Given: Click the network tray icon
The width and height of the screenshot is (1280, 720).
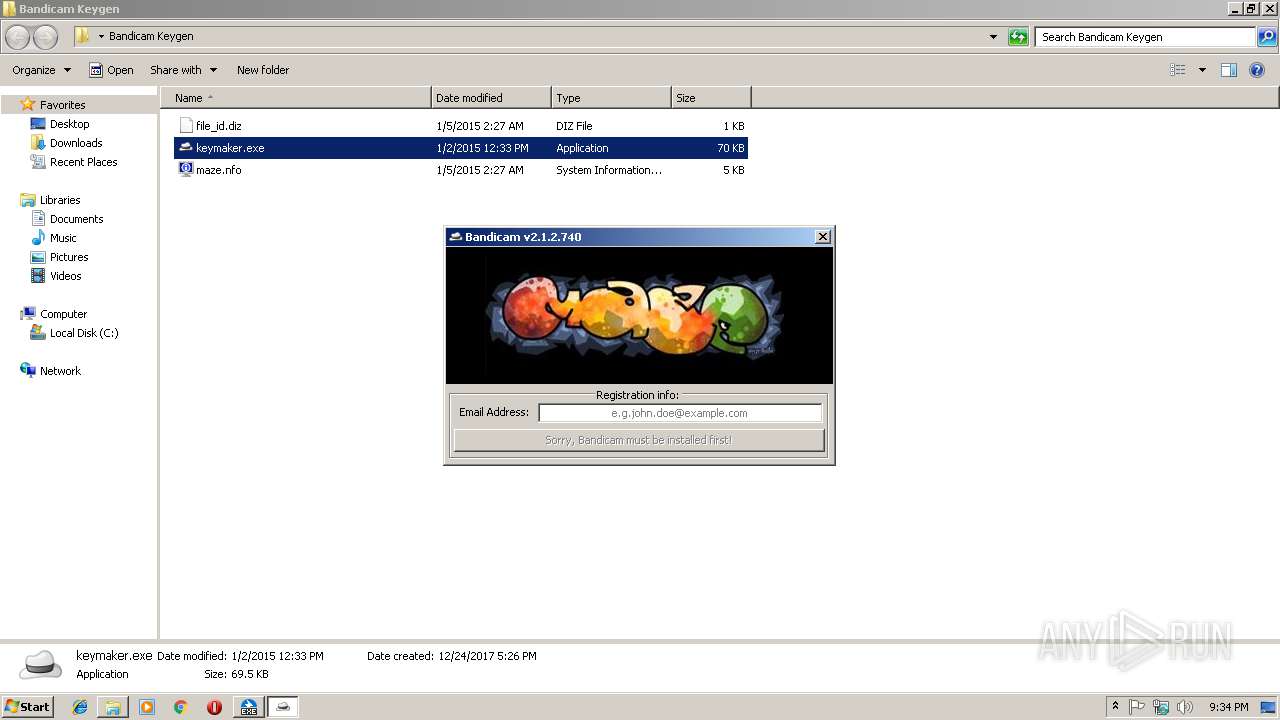Looking at the screenshot, I should tap(1161, 707).
